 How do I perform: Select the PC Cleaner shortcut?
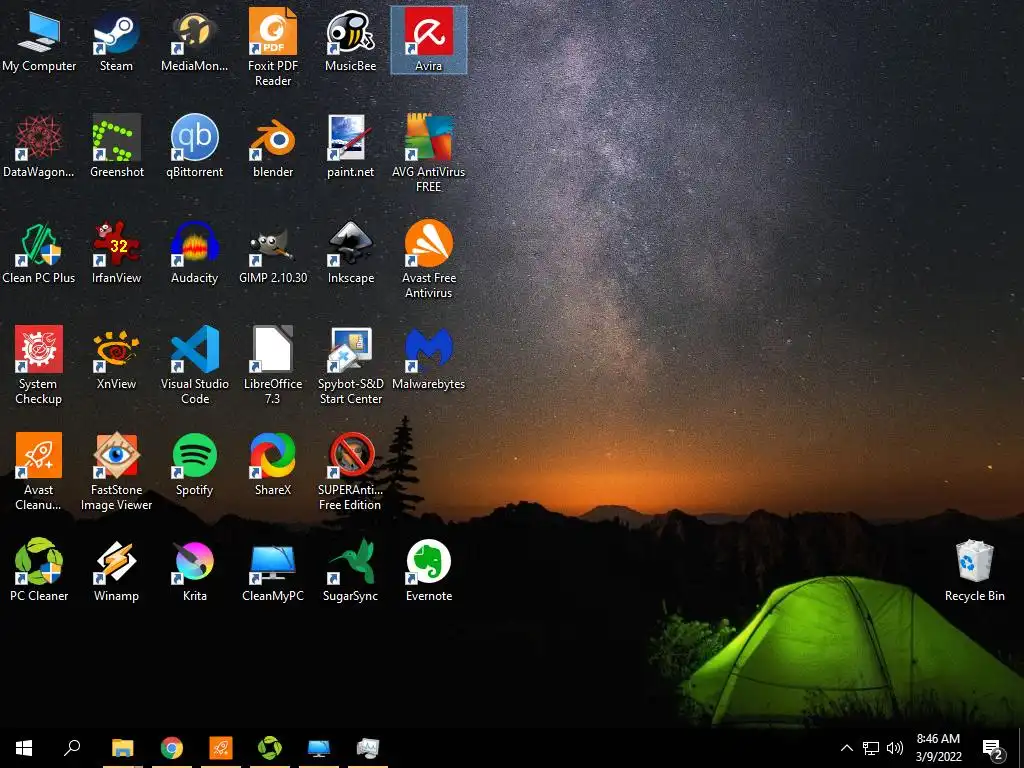pyautogui.click(x=39, y=570)
